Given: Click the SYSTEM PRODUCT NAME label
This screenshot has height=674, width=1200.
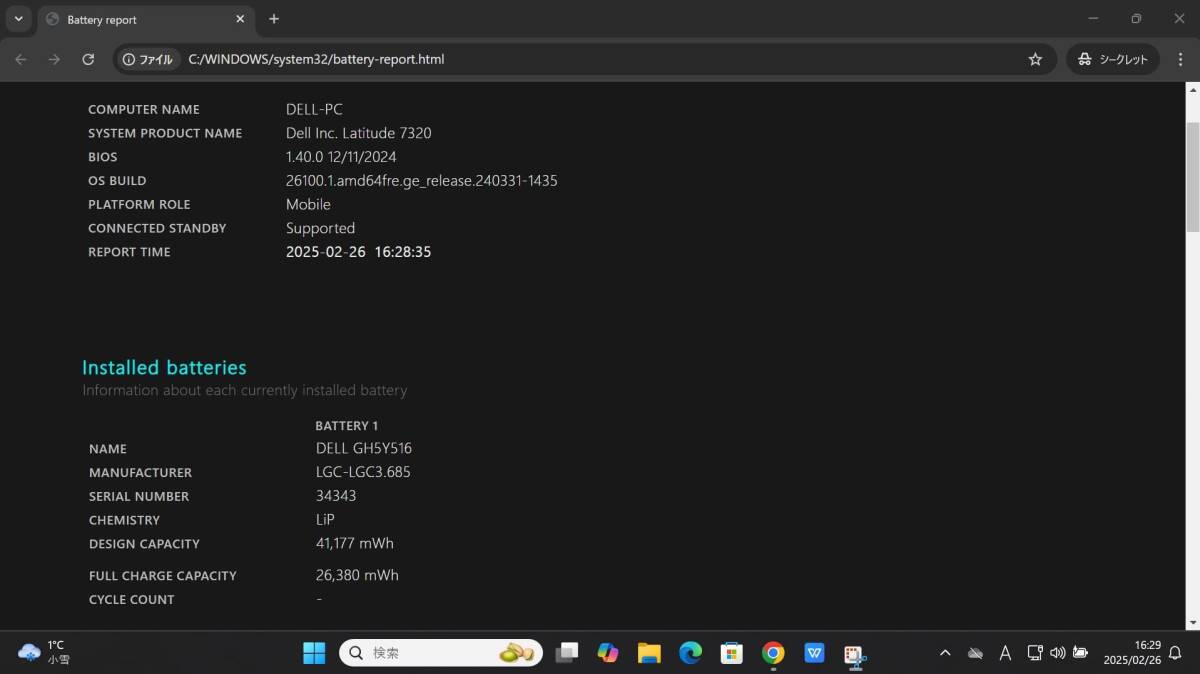Looking at the screenshot, I should coord(165,133).
